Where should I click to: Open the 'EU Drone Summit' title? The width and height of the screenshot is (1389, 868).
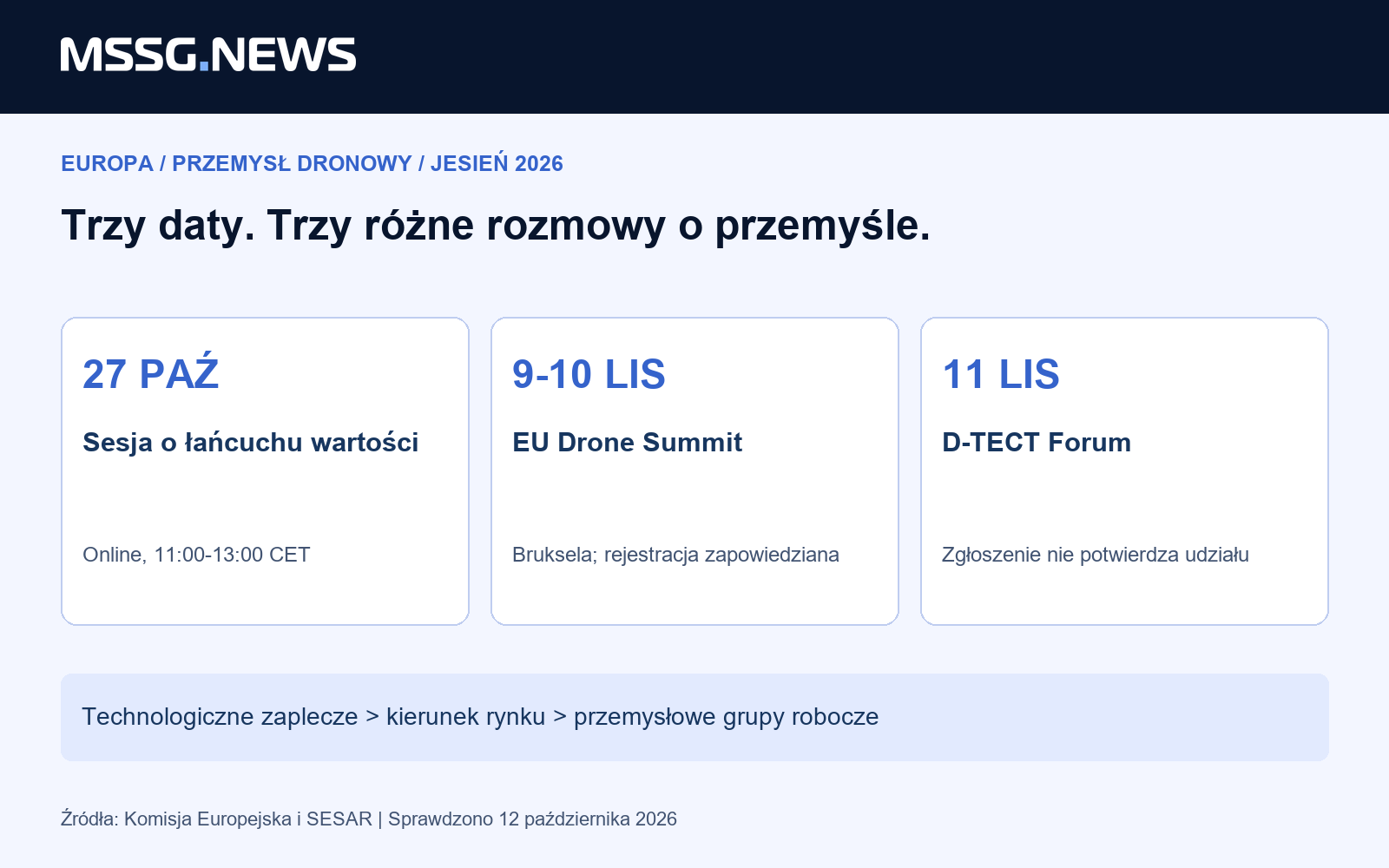tap(627, 442)
